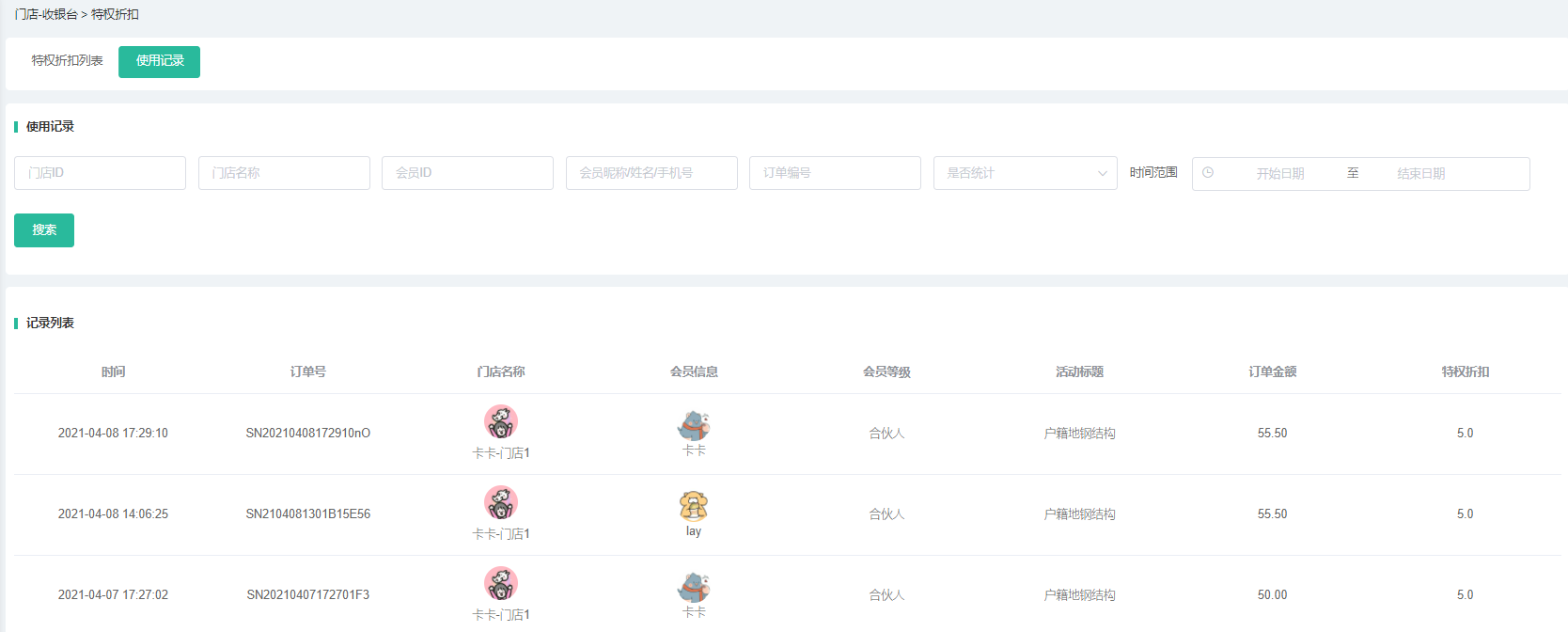Click 卡卡-门店1 in the 17:29:10 row
Viewport: 1568px width, 632px height.
501,453
